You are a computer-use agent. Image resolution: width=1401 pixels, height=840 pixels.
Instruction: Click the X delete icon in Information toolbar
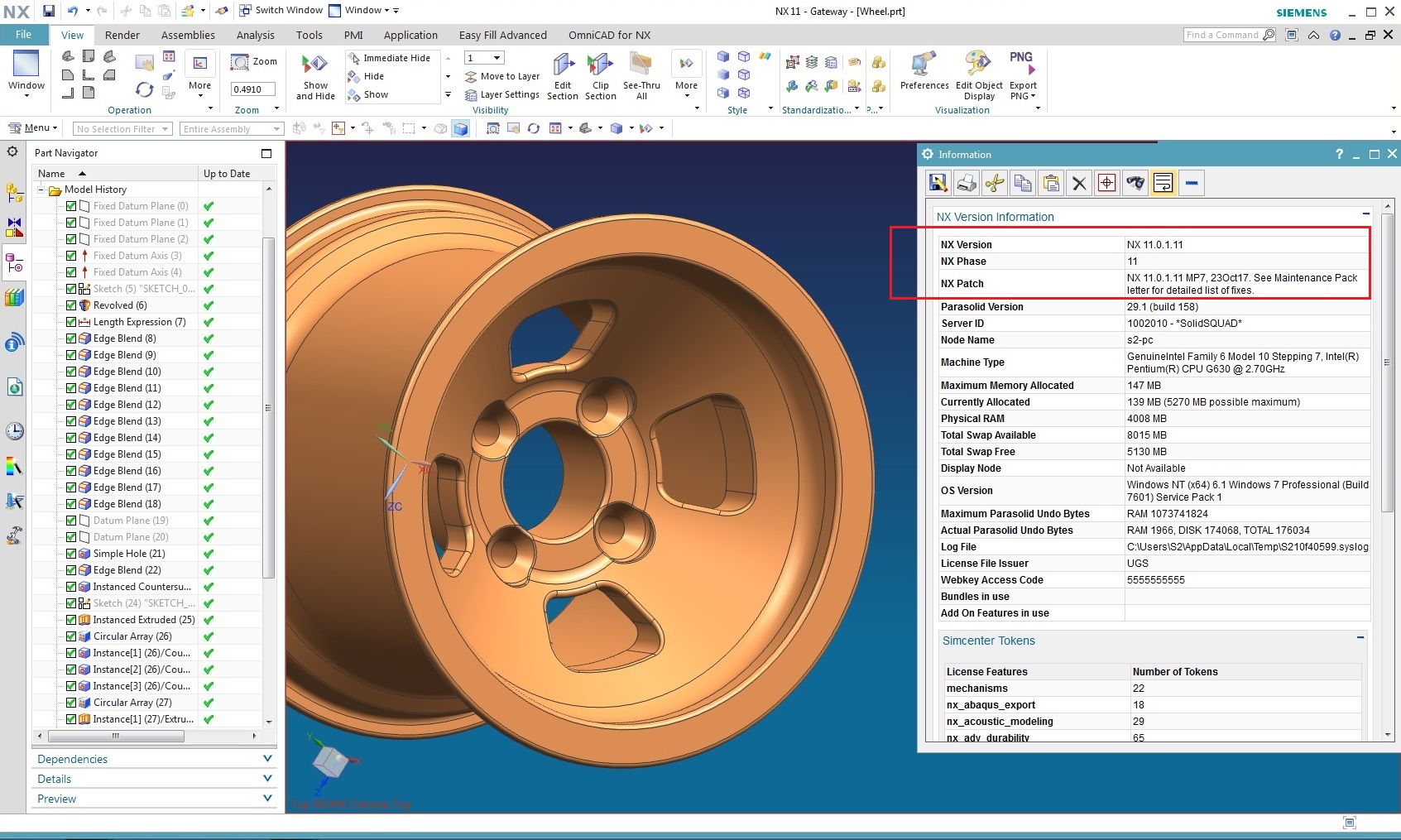(1079, 183)
